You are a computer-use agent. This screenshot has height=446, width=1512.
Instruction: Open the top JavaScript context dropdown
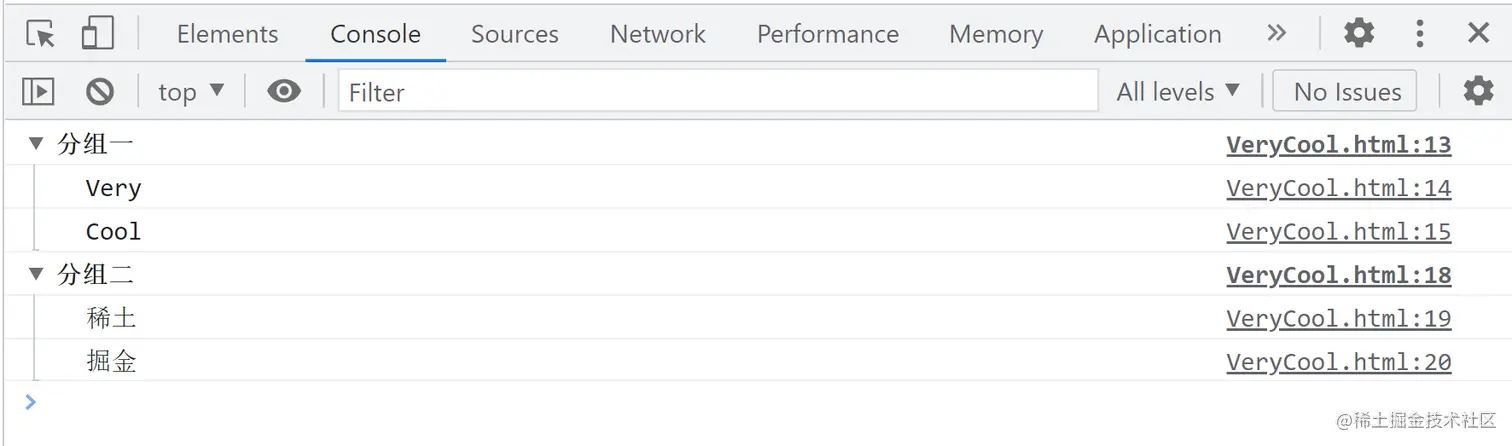(191, 92)
